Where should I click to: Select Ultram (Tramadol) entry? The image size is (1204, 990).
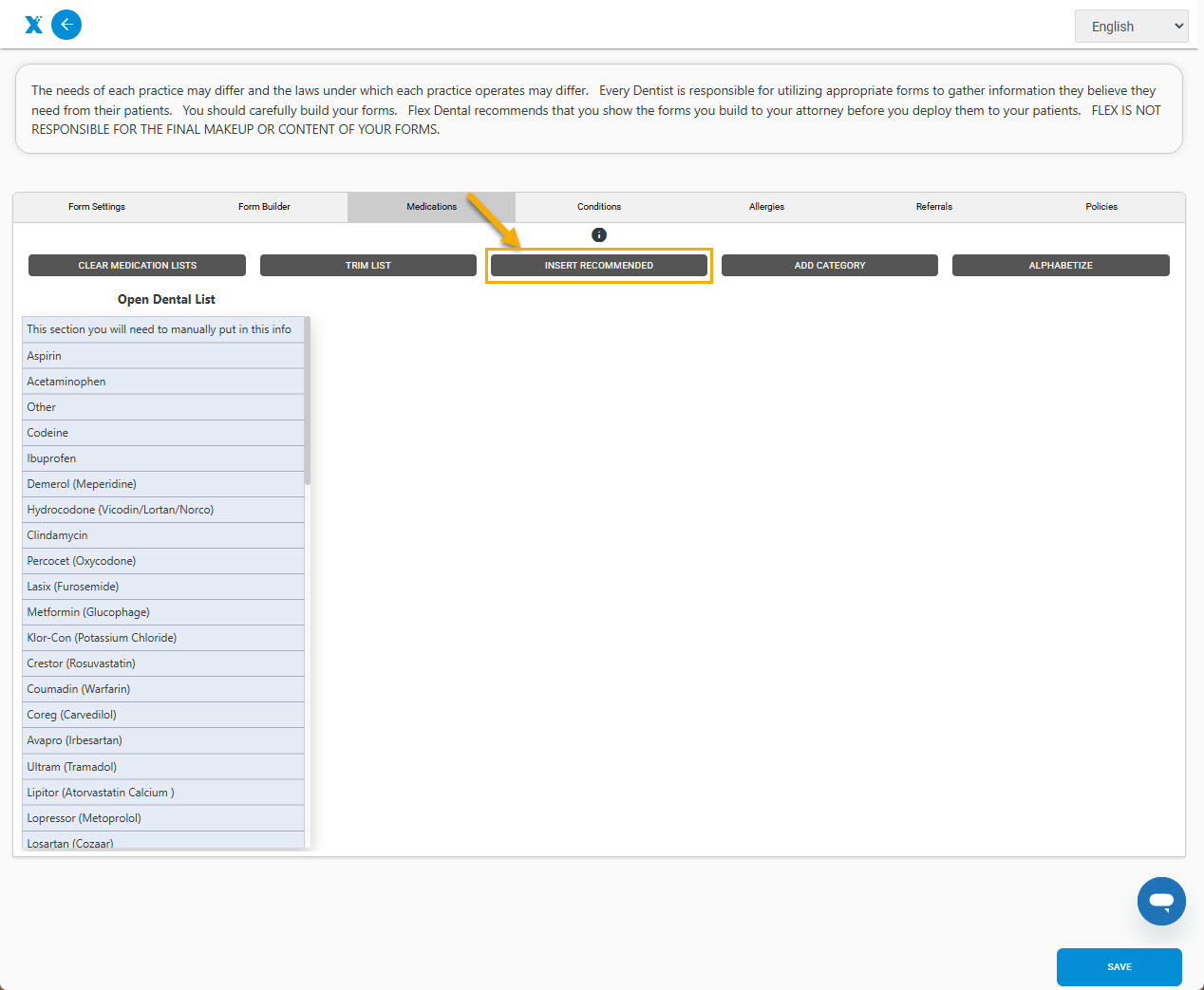coord(163,767)
